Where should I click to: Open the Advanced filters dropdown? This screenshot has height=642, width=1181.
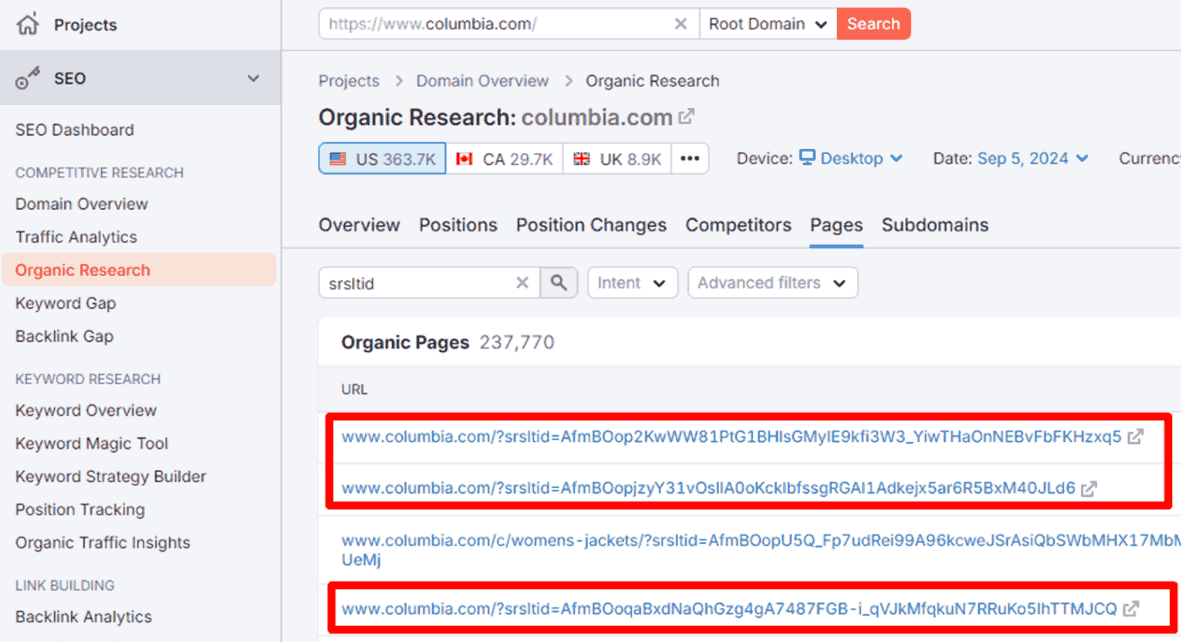[x=772, y=283]
